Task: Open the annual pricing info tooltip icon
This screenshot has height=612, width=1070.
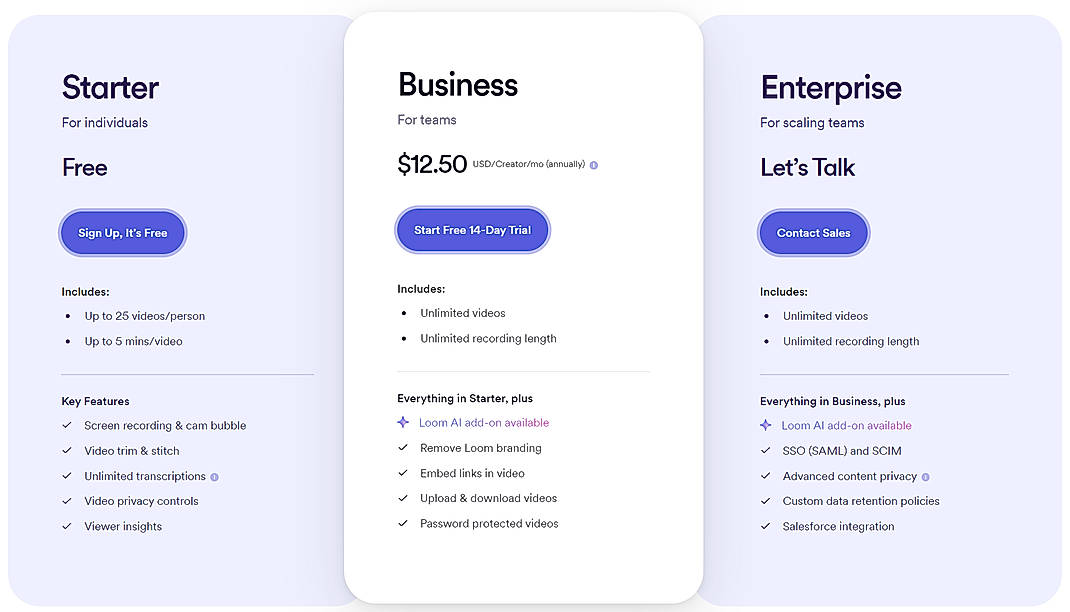Action: tap(594, 164)
